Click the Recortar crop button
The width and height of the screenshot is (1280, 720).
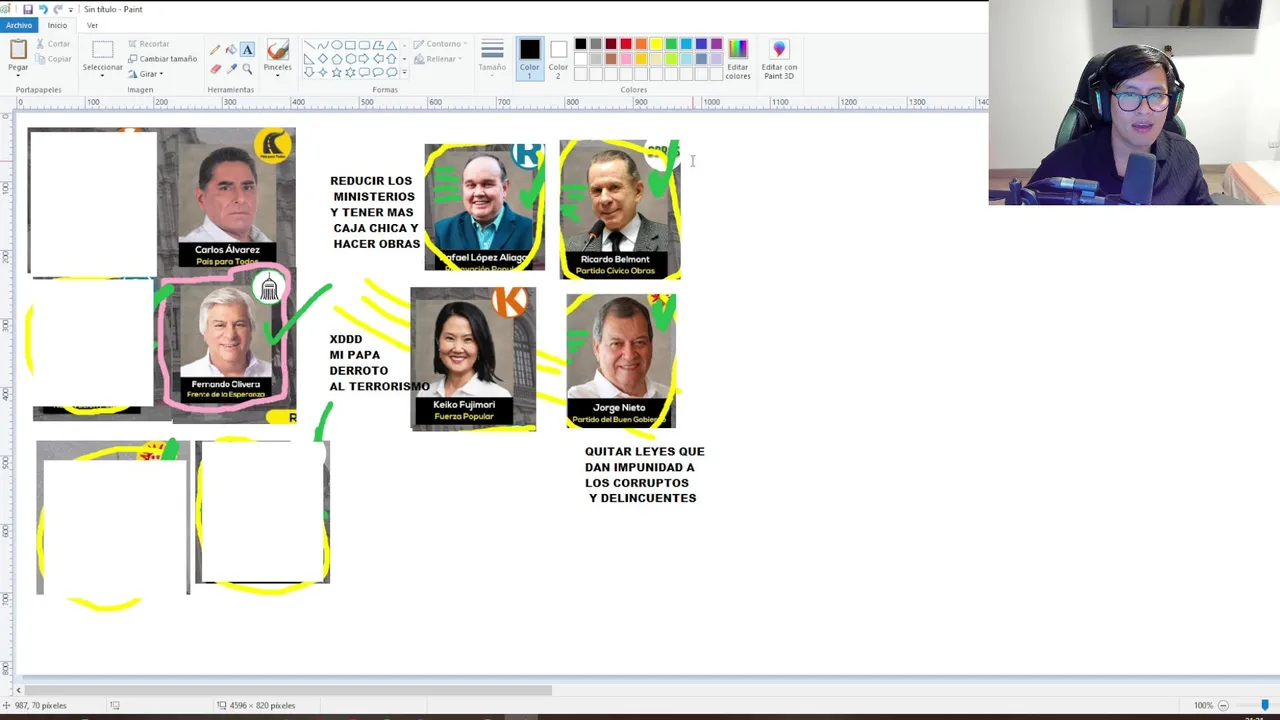click(x=148, y=44)
